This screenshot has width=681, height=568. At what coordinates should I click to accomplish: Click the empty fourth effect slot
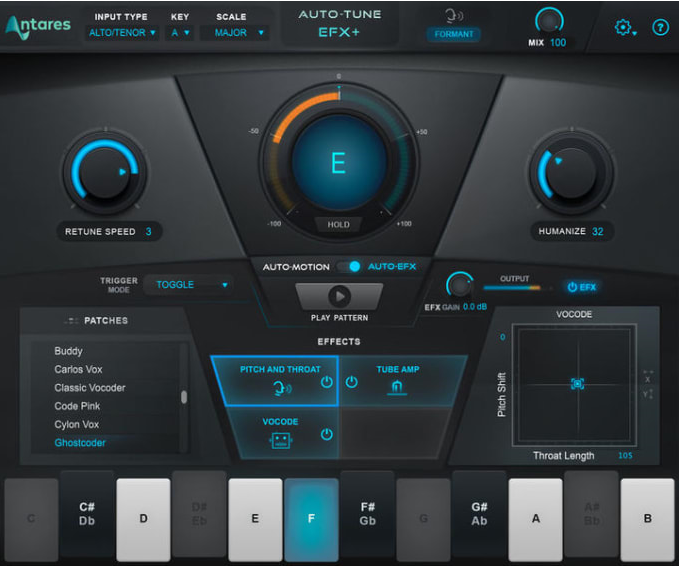pos(395,433)
